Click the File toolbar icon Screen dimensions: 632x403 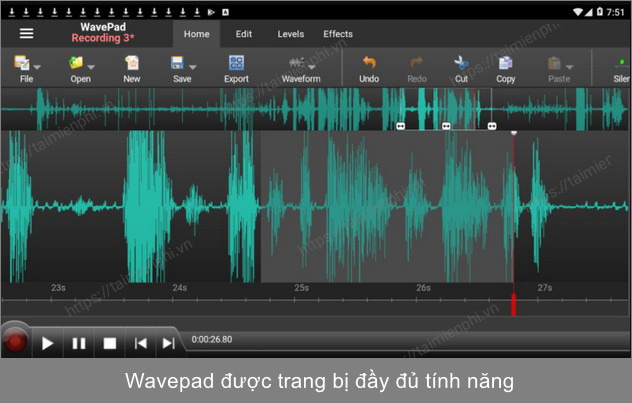click(x=21, y=63)
